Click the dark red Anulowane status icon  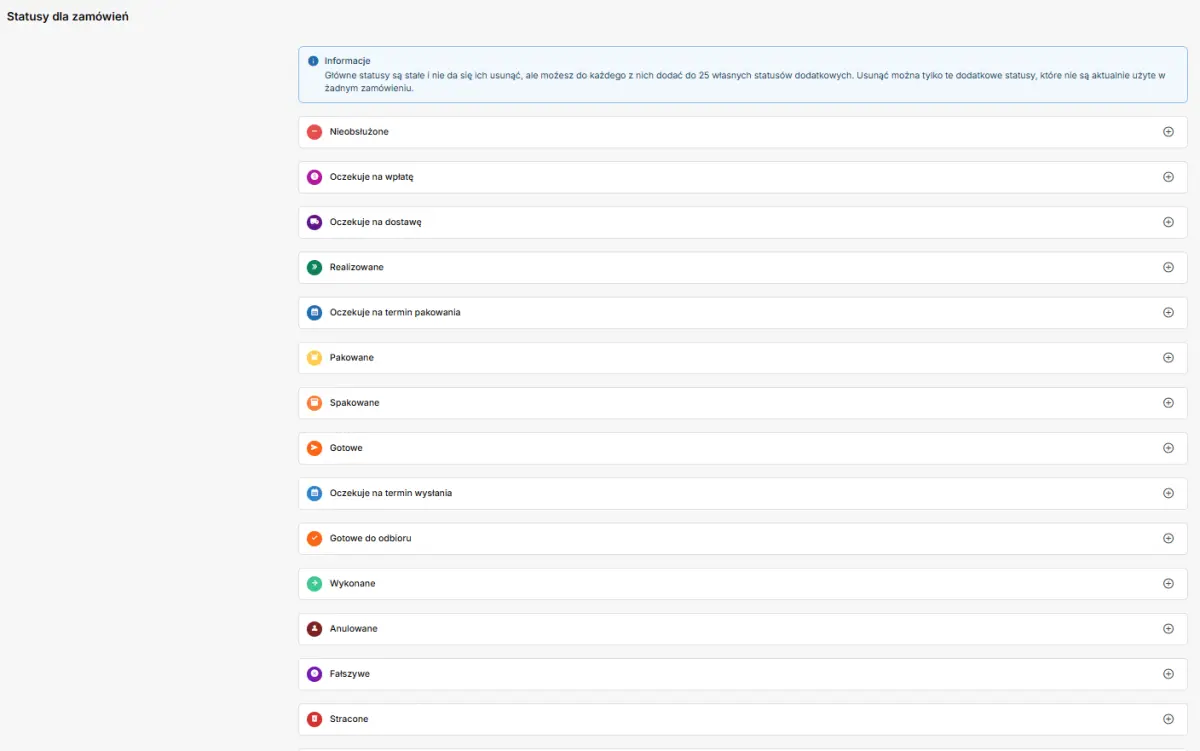click(314, 629)
